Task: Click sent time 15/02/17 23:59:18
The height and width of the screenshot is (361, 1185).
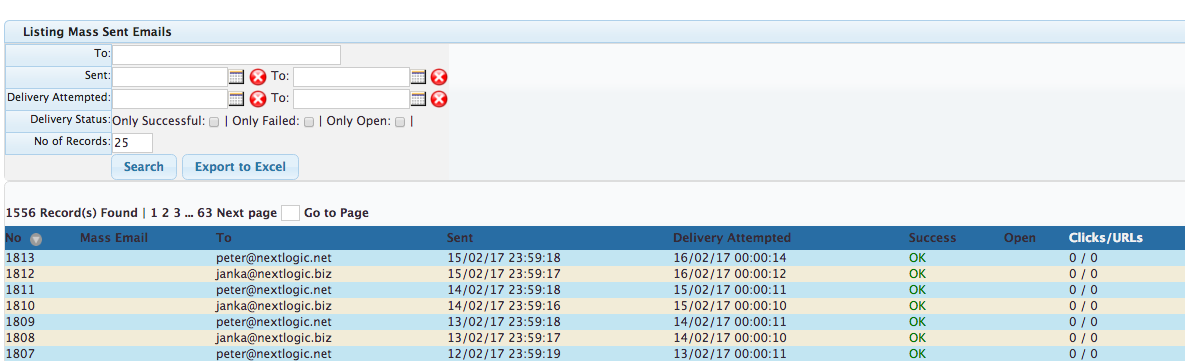Action: click(x=504, y=258)
